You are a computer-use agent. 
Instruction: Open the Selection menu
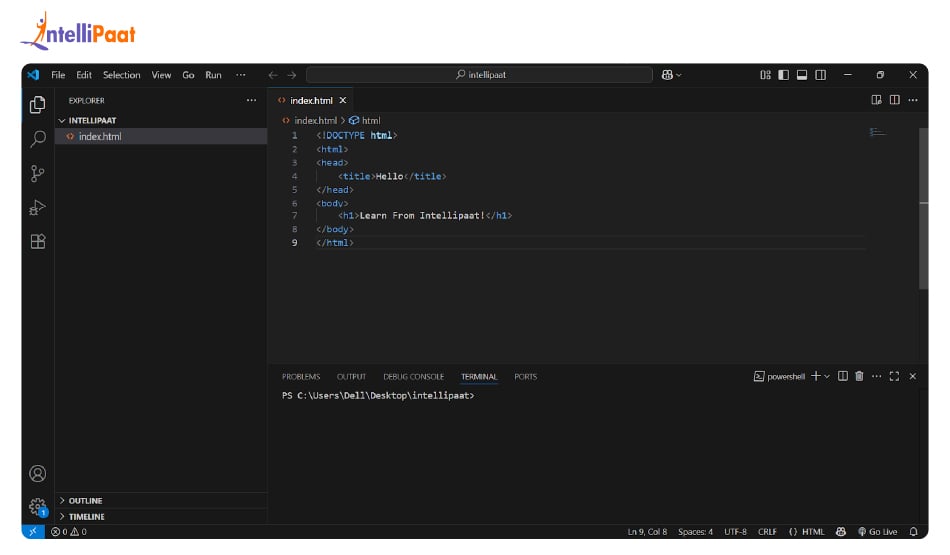121,75
